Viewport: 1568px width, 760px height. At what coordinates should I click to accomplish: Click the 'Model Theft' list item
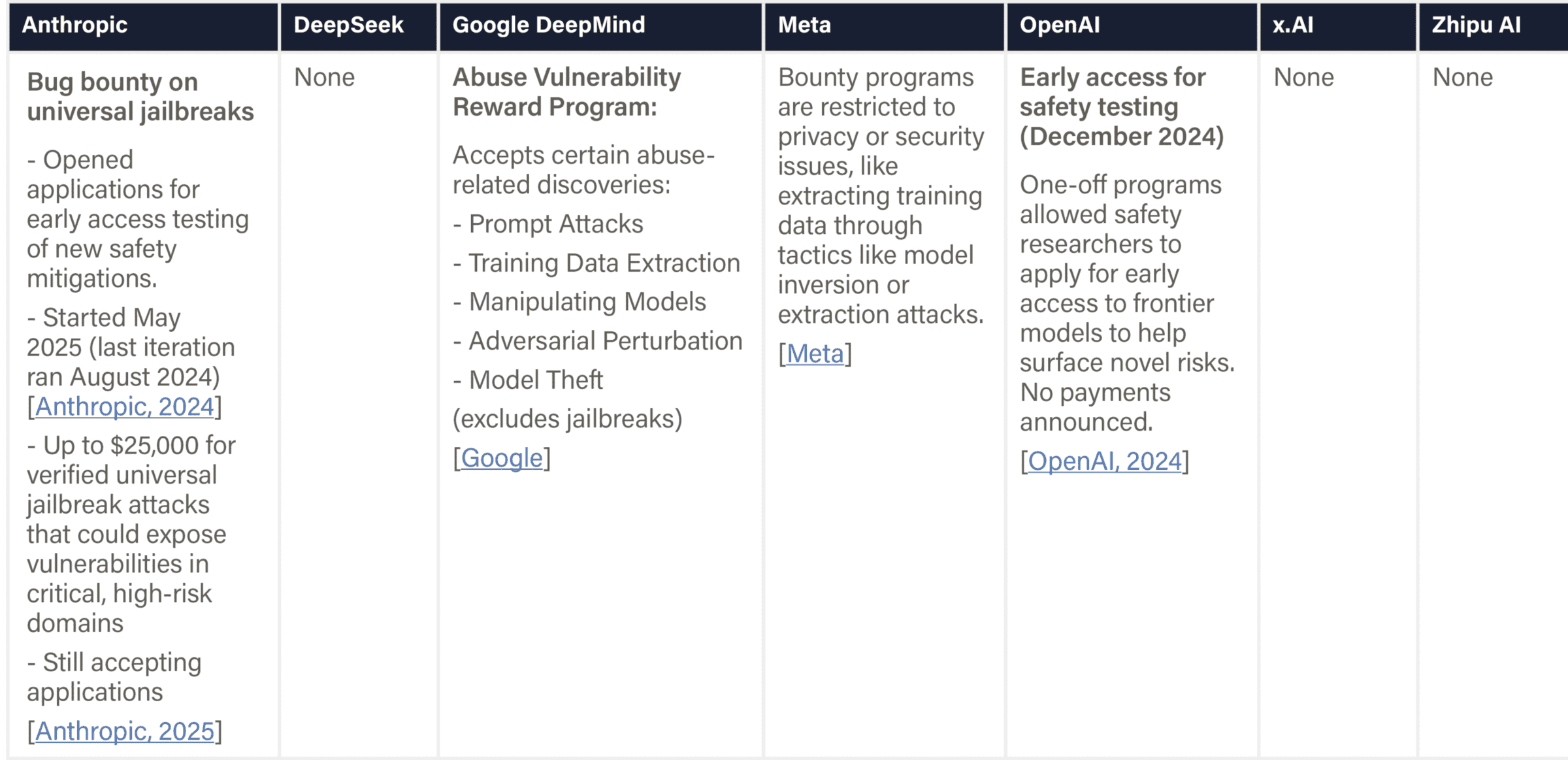click(x=536, y=380)
